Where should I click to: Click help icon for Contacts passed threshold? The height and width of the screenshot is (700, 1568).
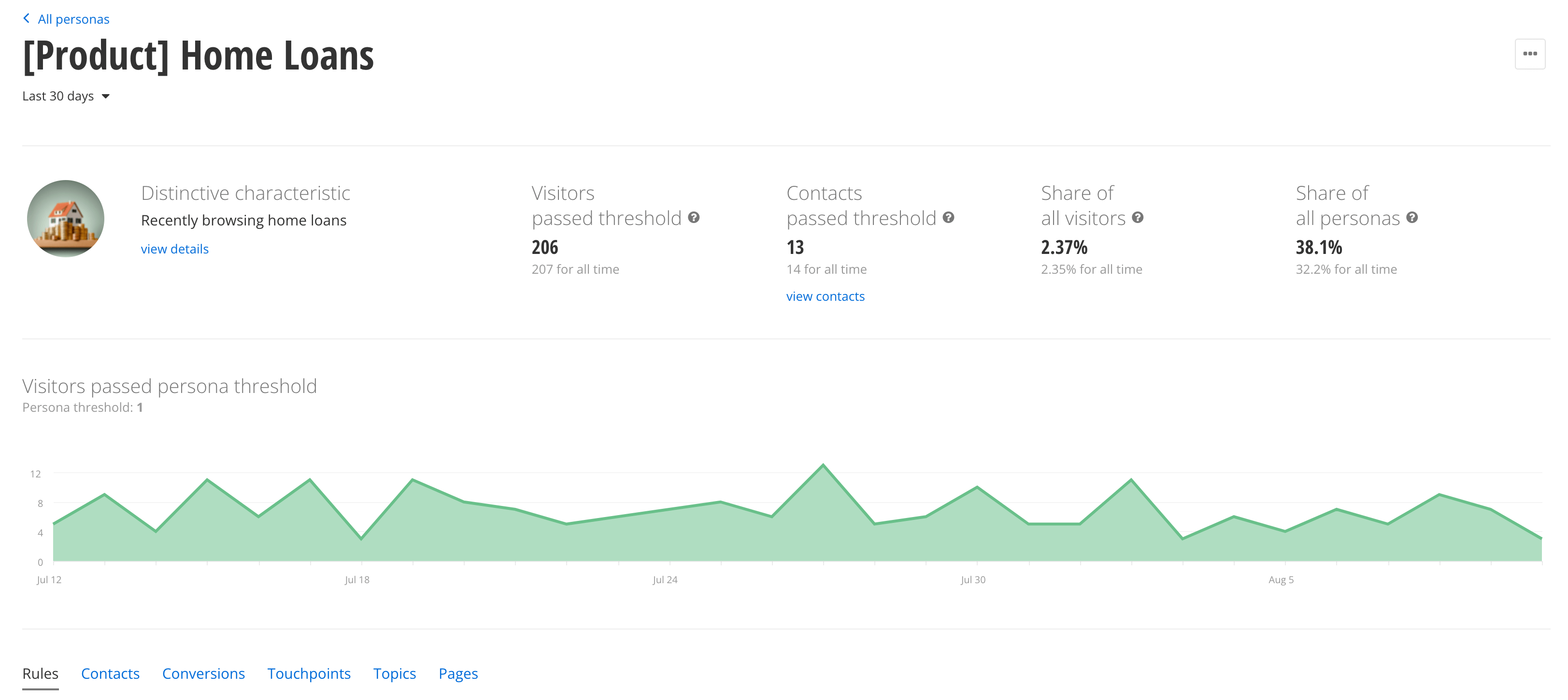948,217
